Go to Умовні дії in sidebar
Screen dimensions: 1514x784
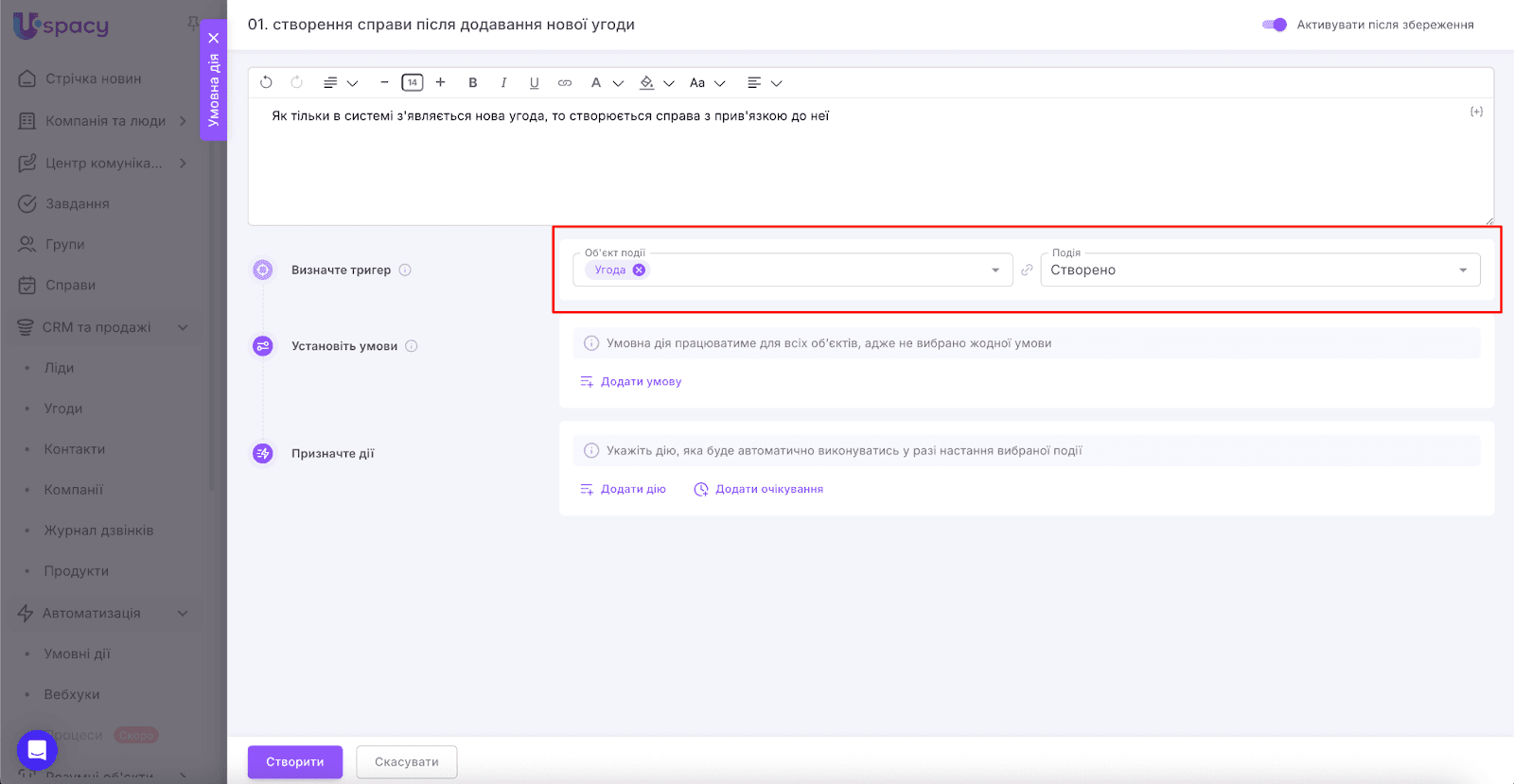pos(77,653)
